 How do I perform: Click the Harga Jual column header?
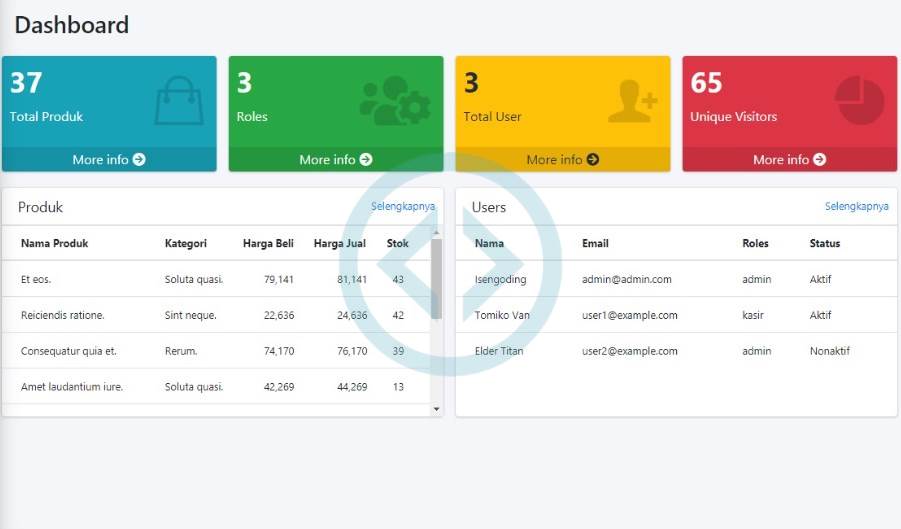(x=340, y=243)
